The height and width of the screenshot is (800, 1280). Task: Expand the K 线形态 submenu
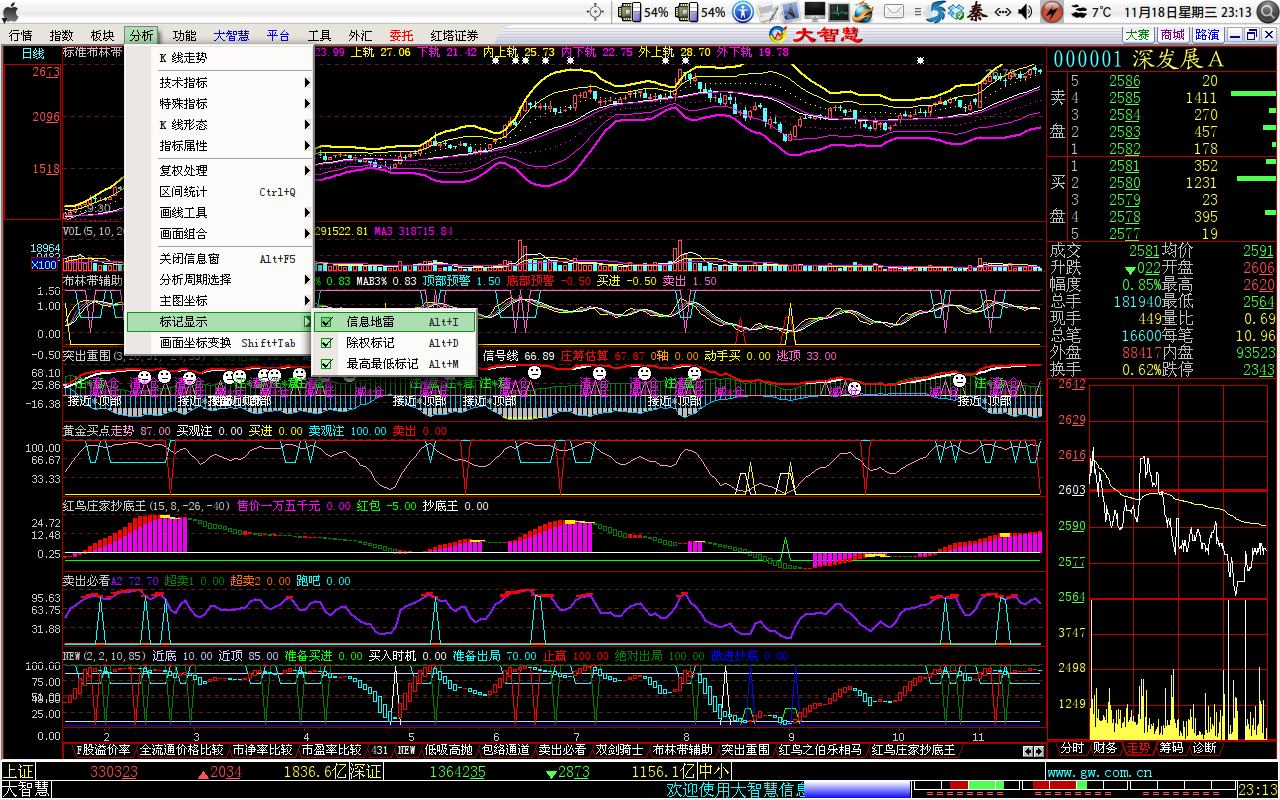(220, 125)
